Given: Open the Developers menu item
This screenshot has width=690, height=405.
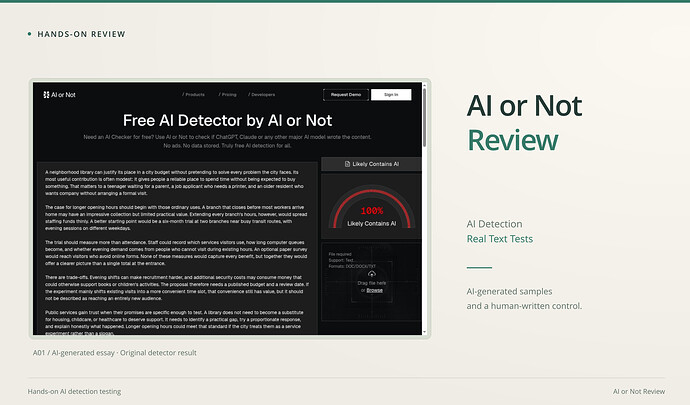Looking at the screenshot, I should 261,95.
